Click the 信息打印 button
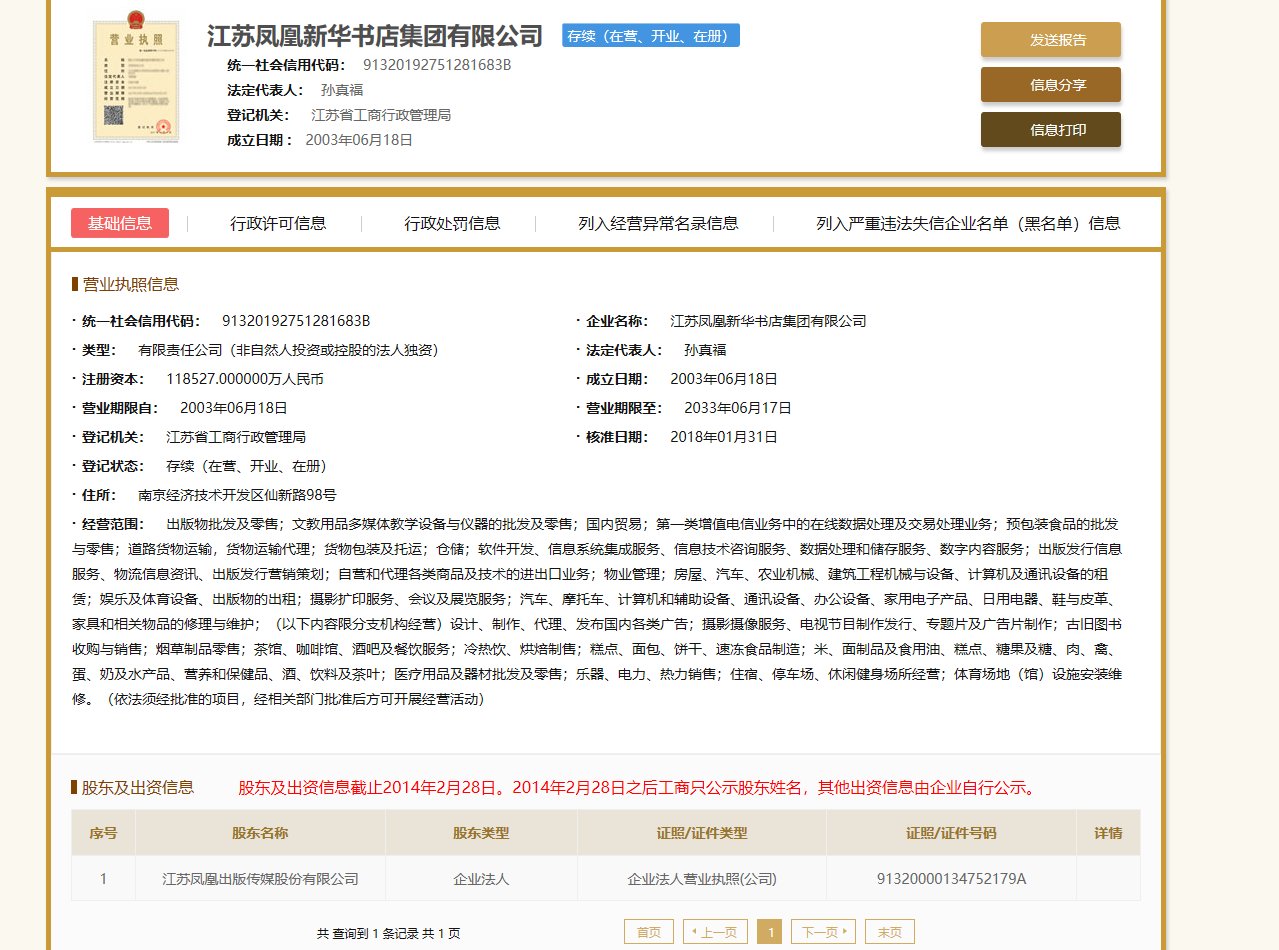The height and width of the screenshot is (950, 1279). pos(1050,129)
